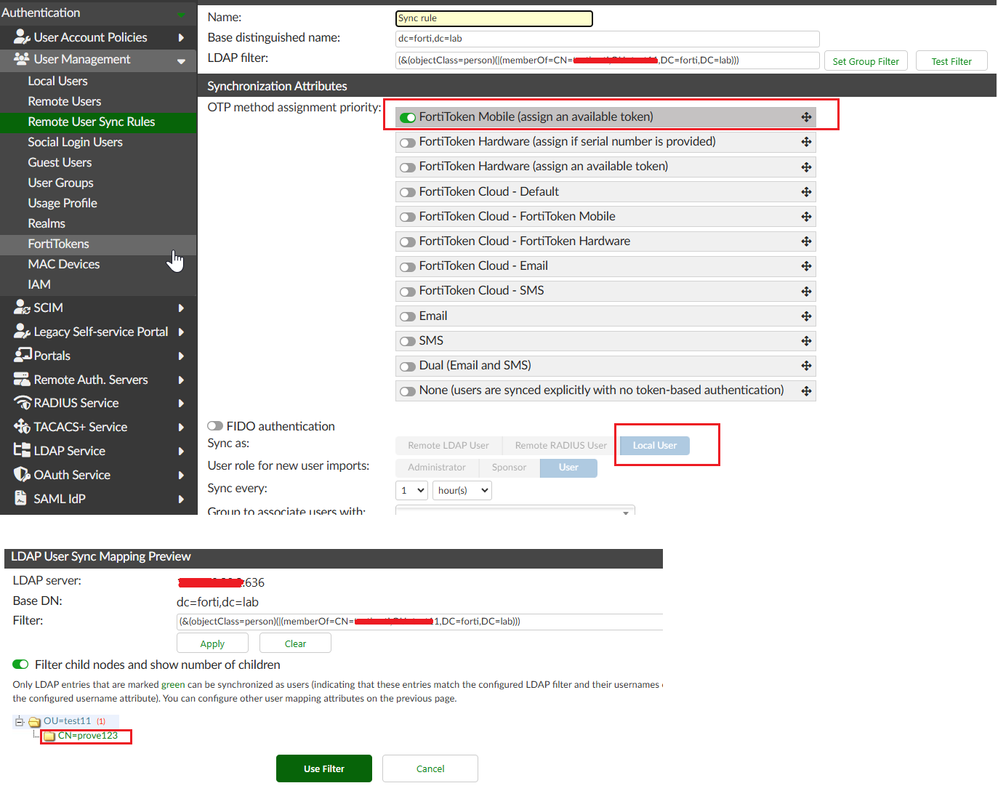Click the Cancel button in preview
Screen dimensions: 998x789
click(x=430, y=769)
